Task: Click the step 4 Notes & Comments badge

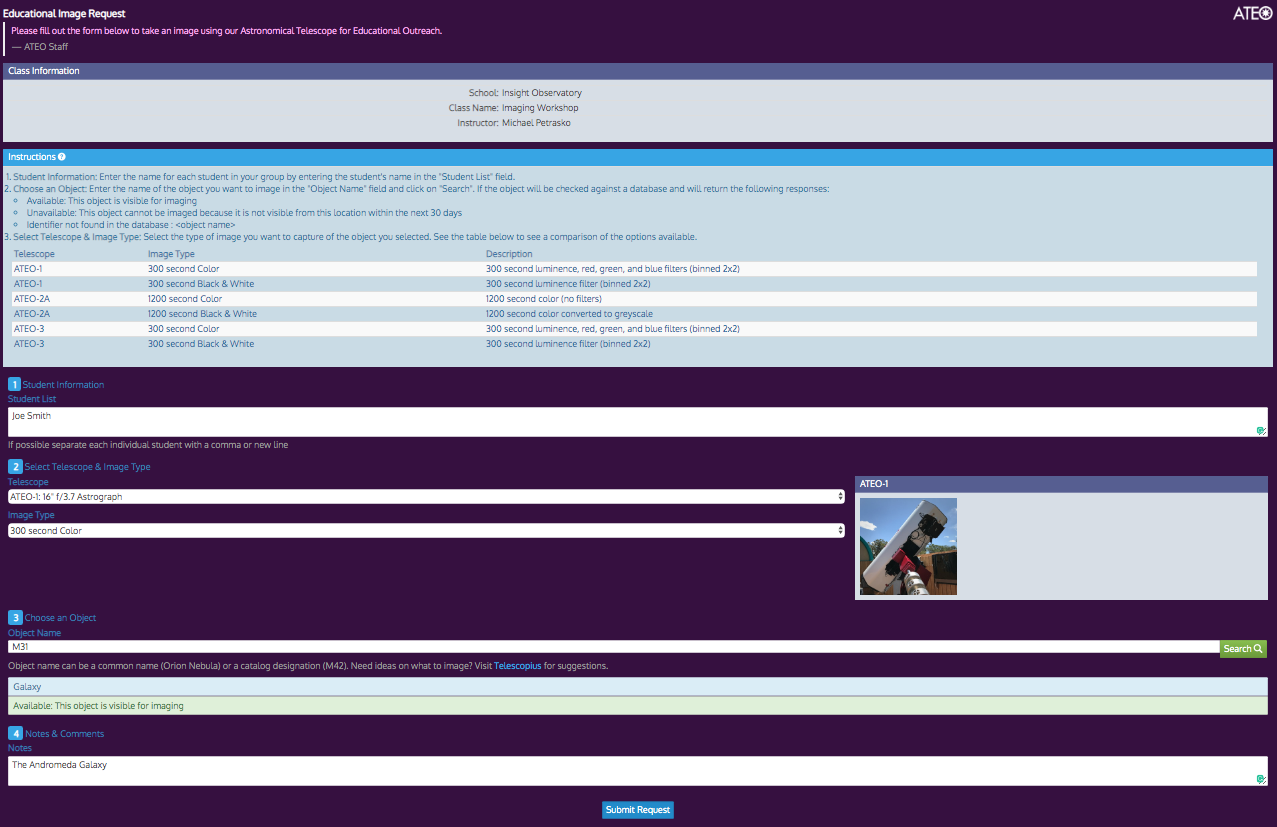Action: 14,733
